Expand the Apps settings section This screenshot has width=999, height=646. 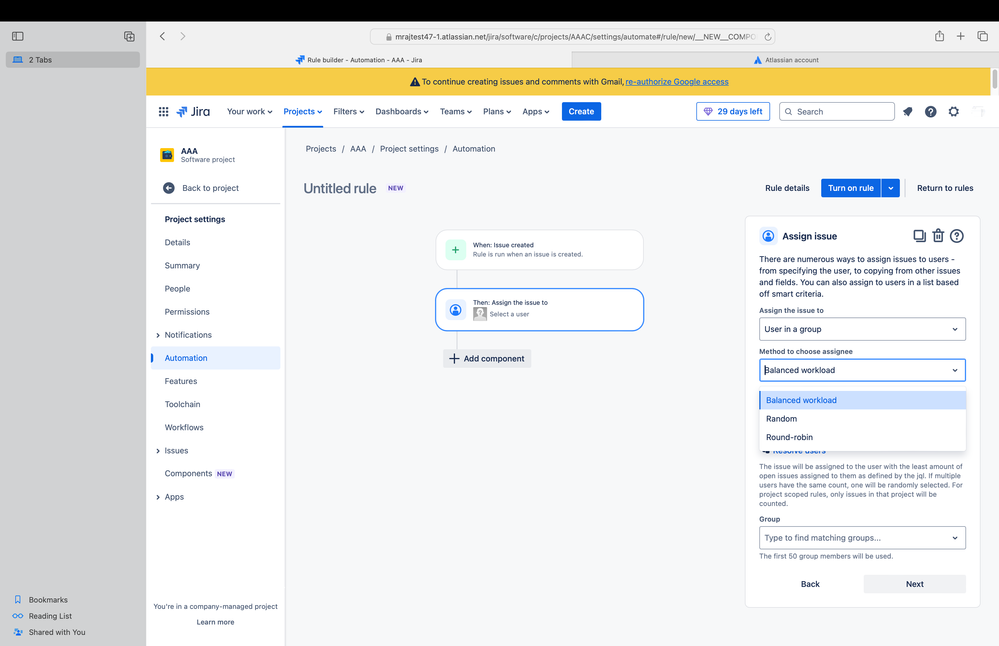click(158, 497)
